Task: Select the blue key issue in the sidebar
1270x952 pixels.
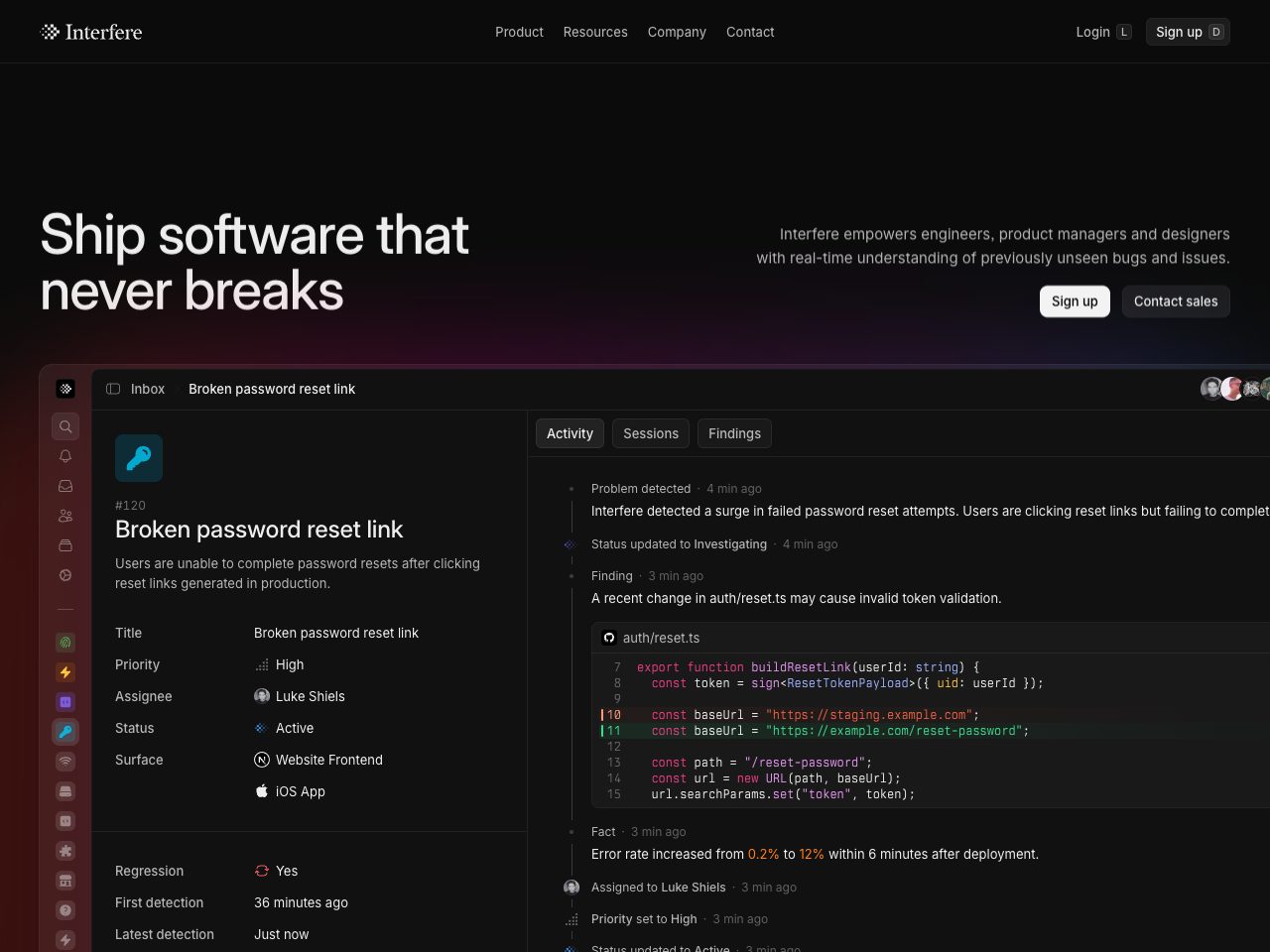Action: coord(65,732)
